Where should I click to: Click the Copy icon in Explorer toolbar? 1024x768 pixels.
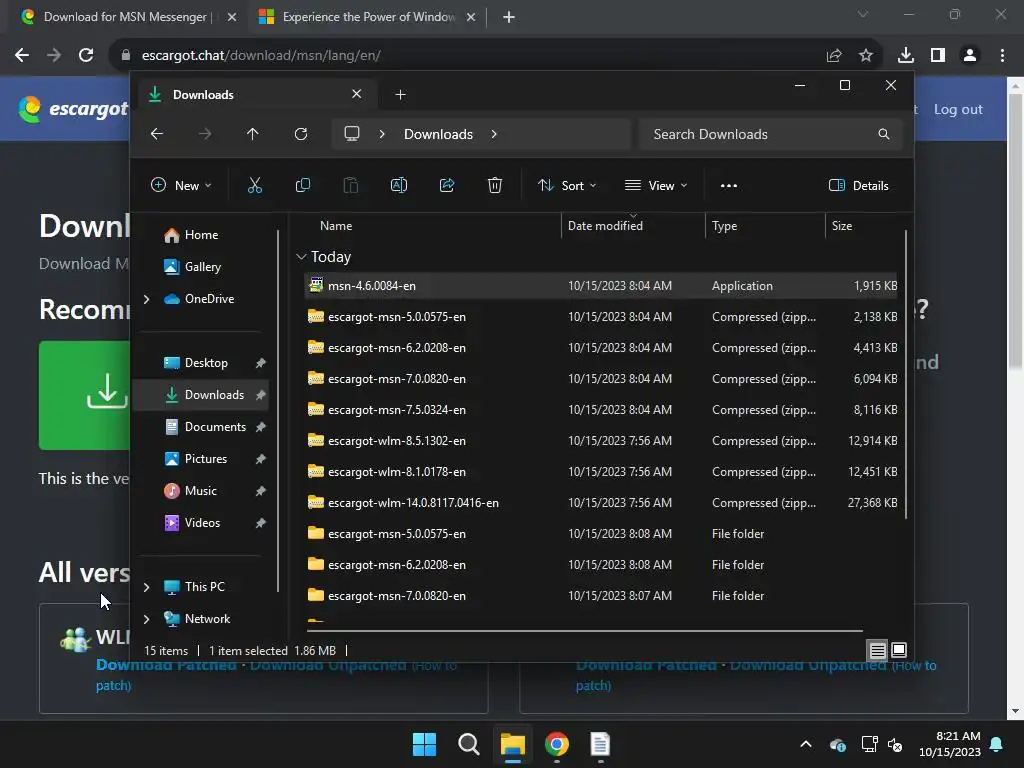[x=302, y=185]
